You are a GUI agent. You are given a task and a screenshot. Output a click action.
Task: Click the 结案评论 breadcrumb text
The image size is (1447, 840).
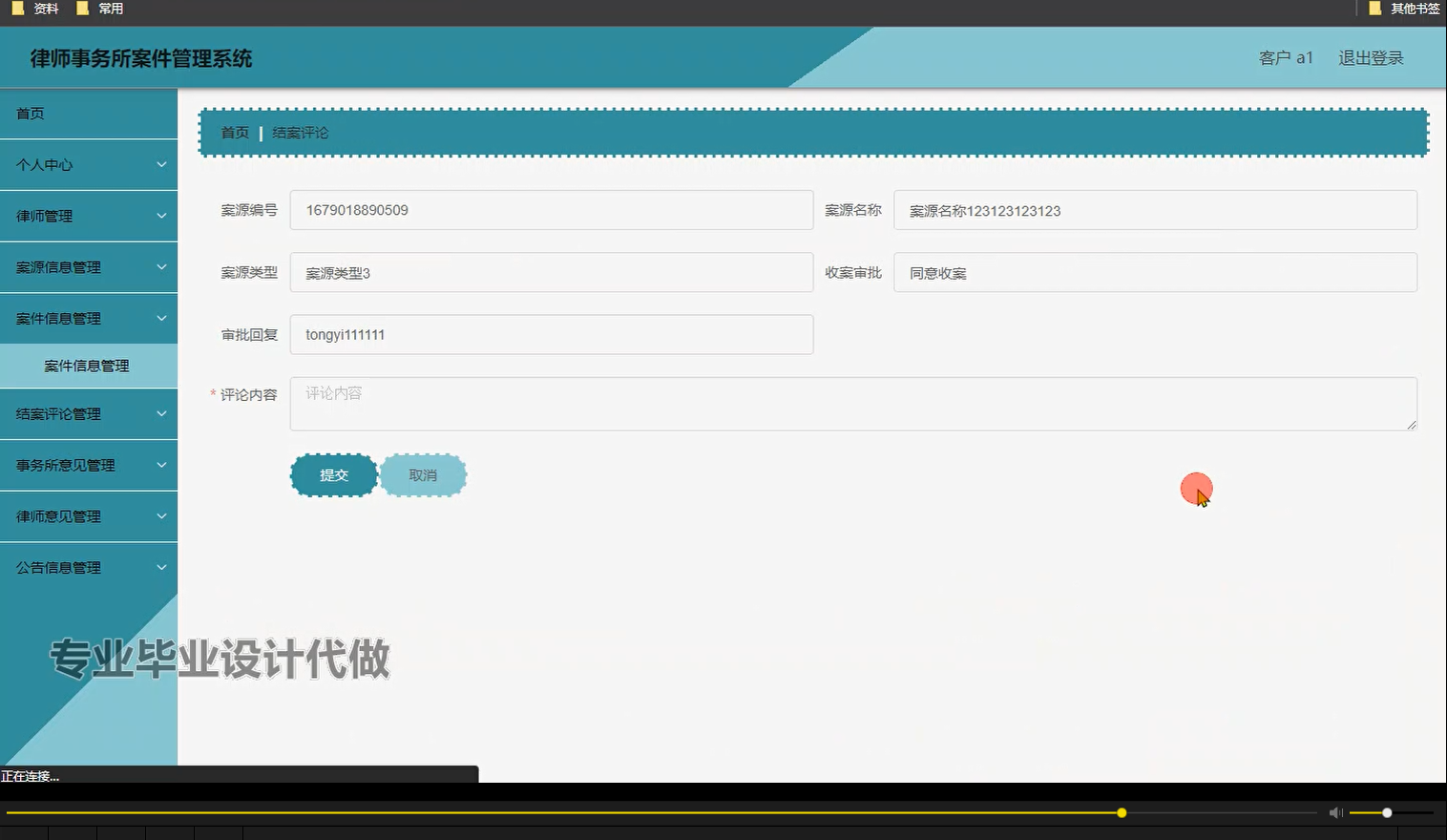click(x=301, y=133)
